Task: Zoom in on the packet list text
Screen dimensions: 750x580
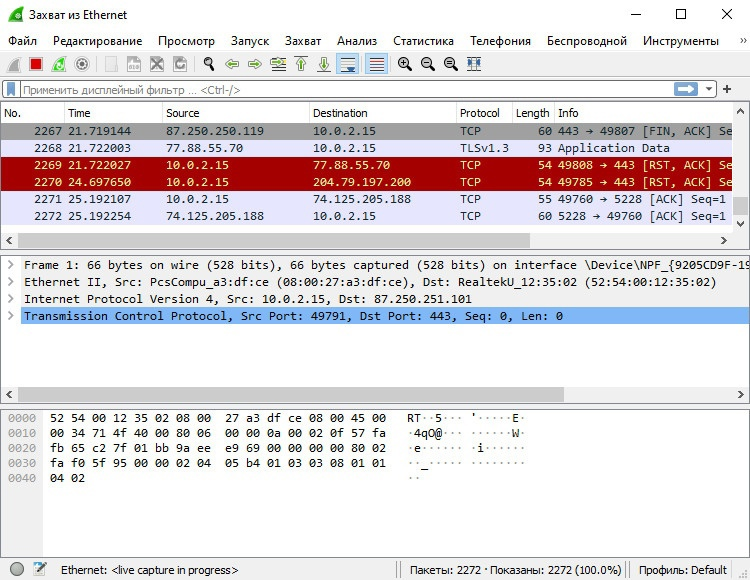Action: [405, 64]
